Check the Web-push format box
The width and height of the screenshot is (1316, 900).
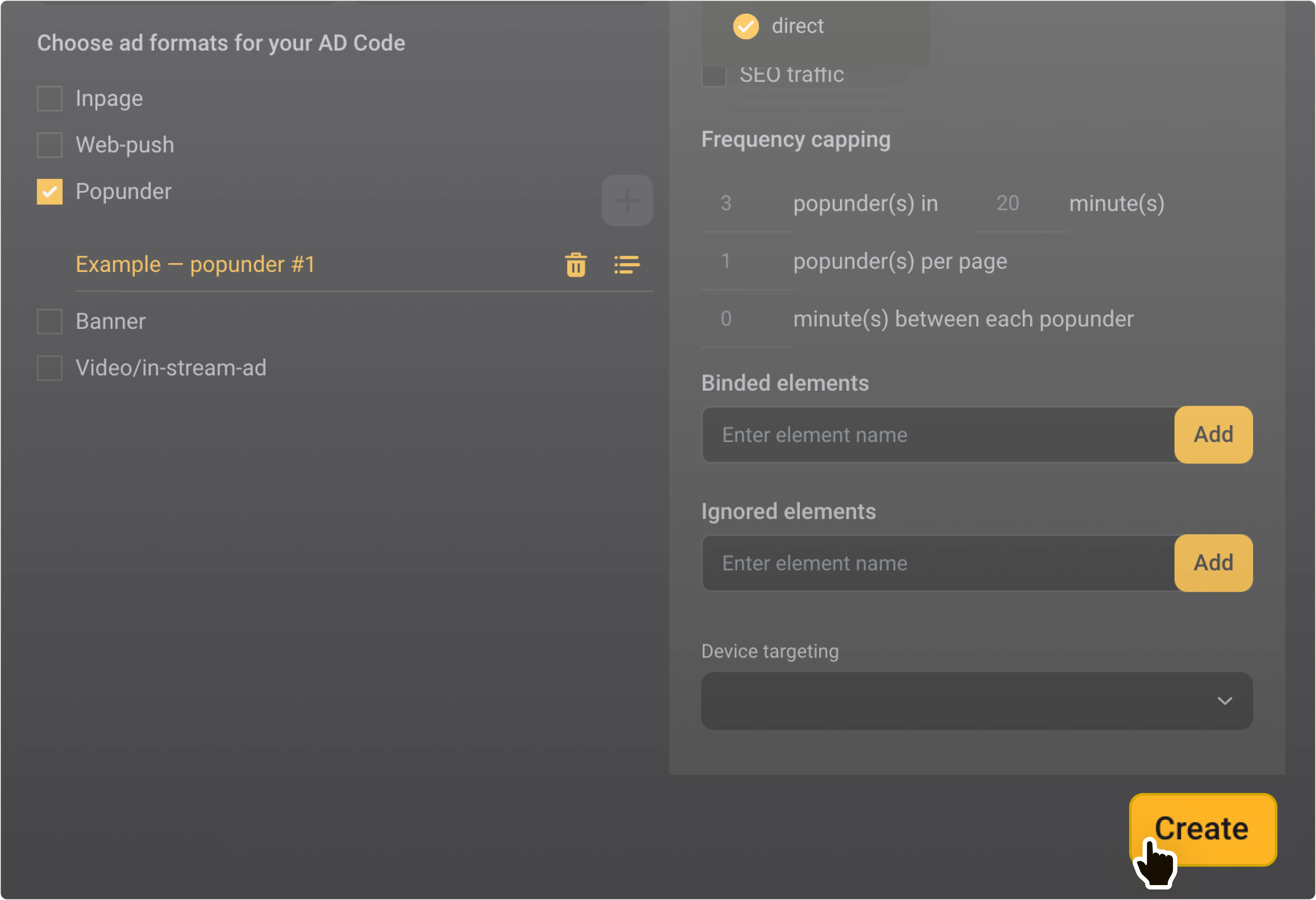coord(50,145)
